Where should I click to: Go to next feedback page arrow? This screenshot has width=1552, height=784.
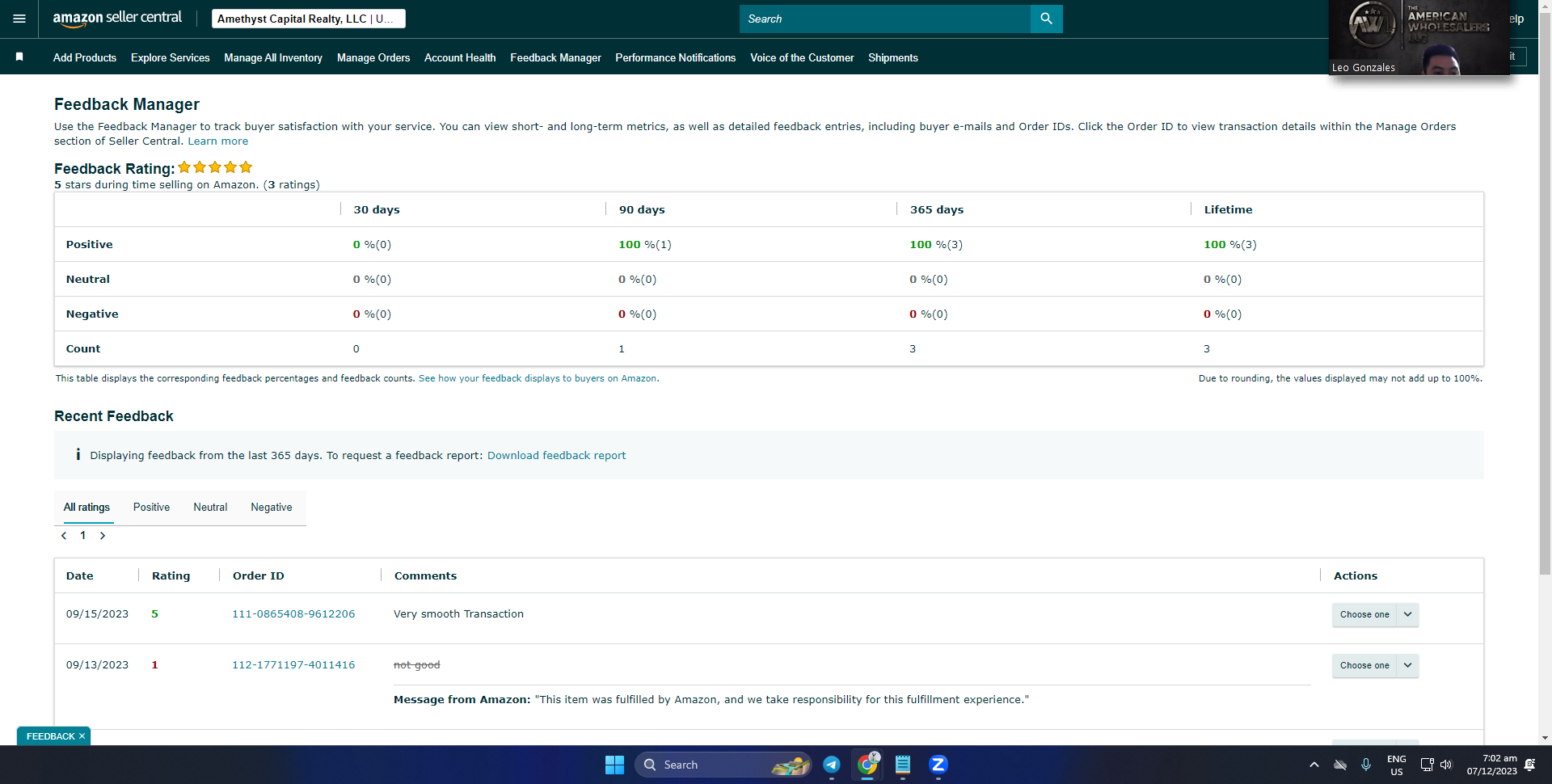click(x=103, y=536)
